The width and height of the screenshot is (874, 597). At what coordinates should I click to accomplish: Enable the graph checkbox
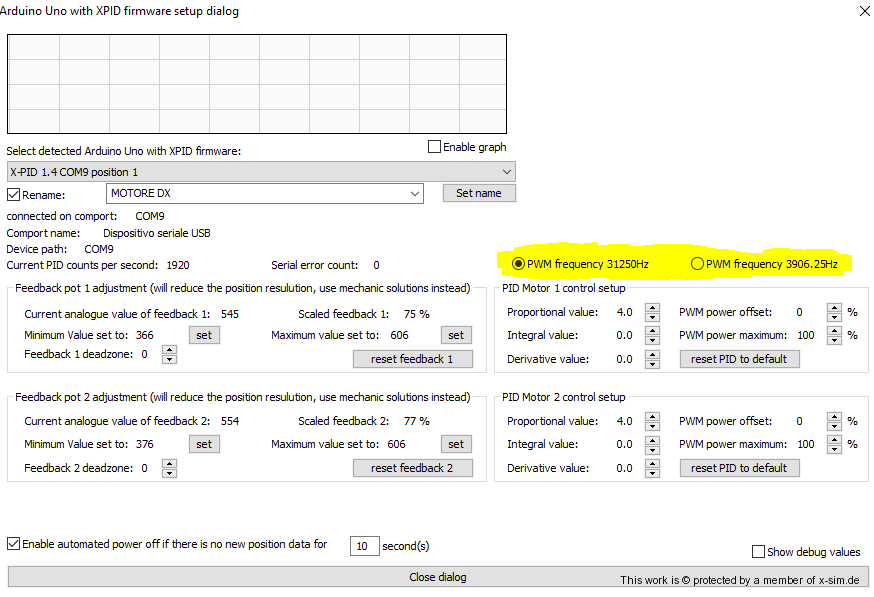(x=434, y=147)
